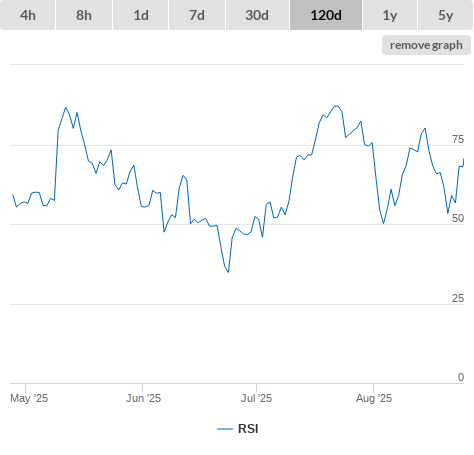This screenshot has height=455, width=474.
Task: Select the 5y time range tab
Action: [x=445, y=15]
